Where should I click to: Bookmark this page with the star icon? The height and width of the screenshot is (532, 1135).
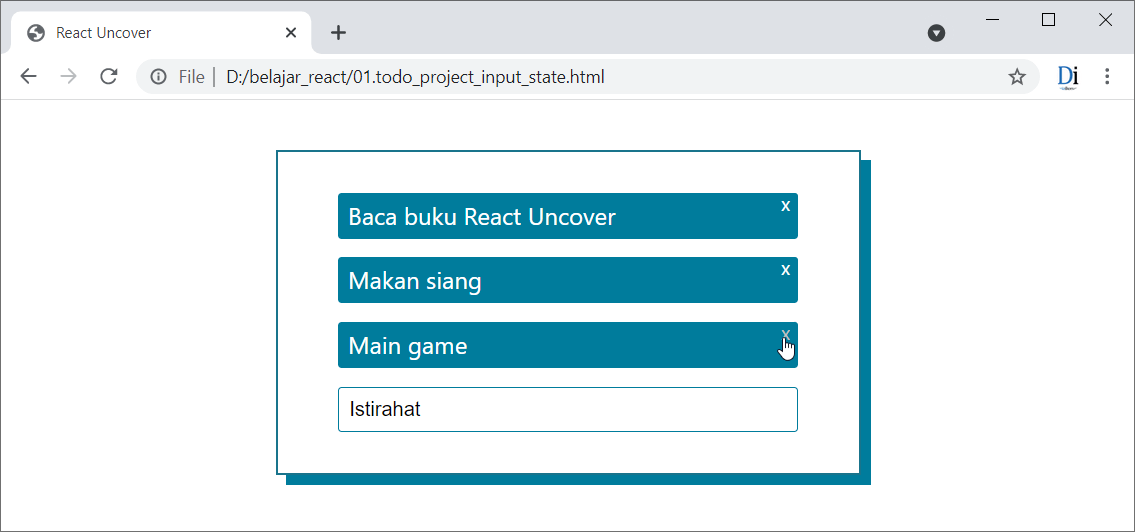1017,77
